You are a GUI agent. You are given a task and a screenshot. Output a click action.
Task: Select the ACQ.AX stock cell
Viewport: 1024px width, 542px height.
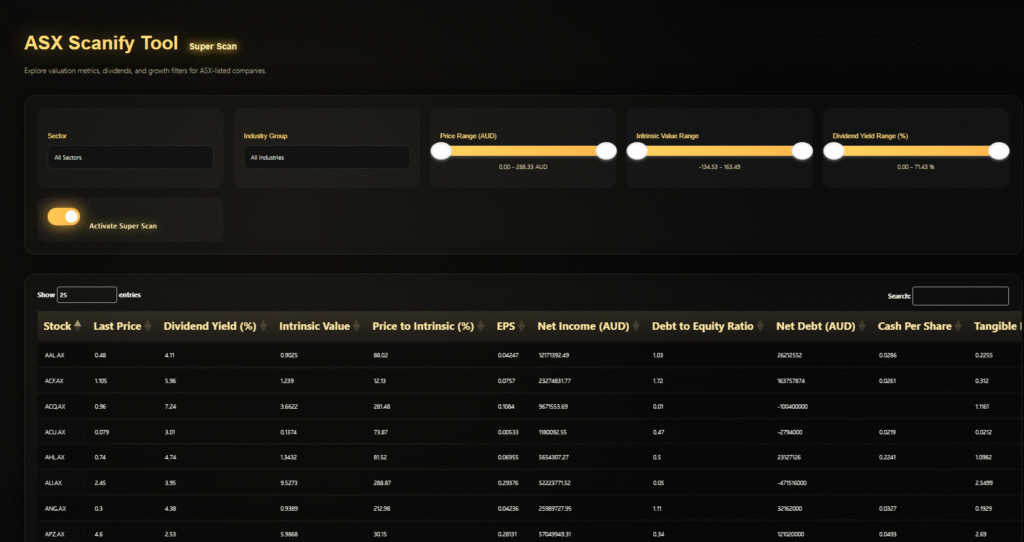pos(55,406)
